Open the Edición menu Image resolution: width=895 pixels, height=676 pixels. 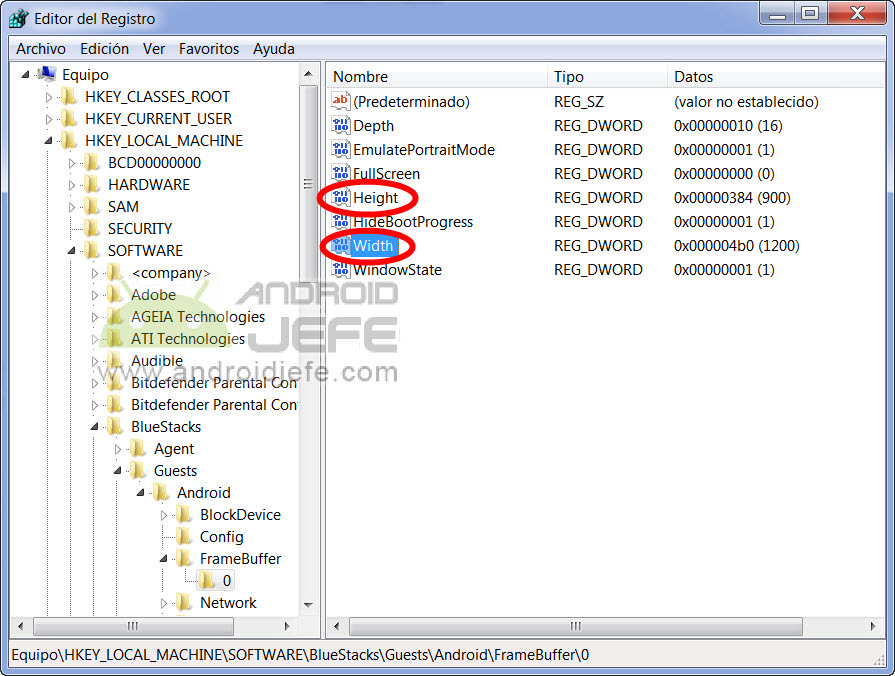(x=104, y=49)
